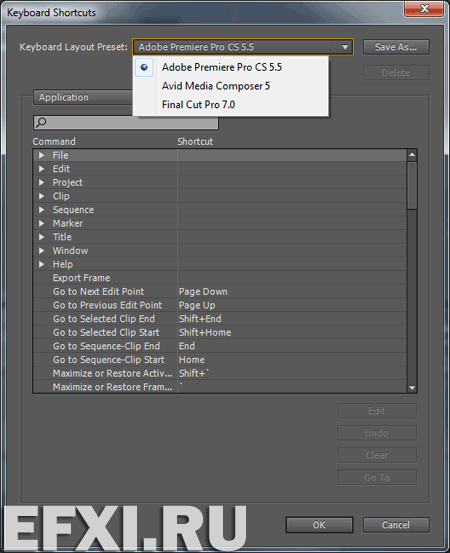Click the search magnifier icon
Screen dimensions: 450x553
pyautogui.click(x=41, y=122)
